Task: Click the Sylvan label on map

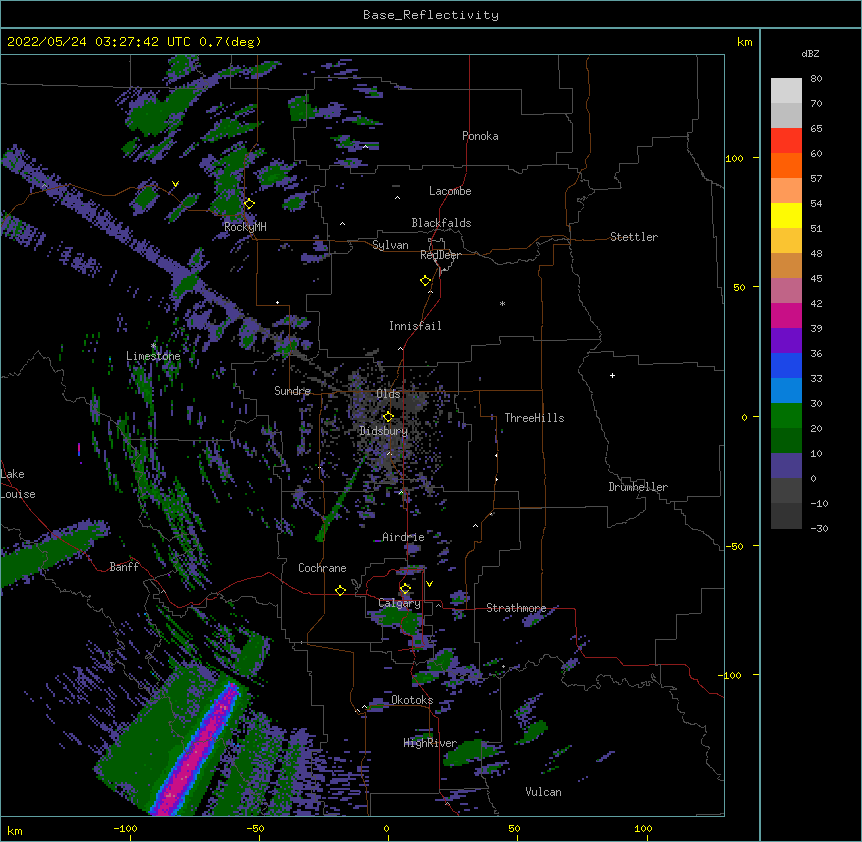Action: coord(390,245)
